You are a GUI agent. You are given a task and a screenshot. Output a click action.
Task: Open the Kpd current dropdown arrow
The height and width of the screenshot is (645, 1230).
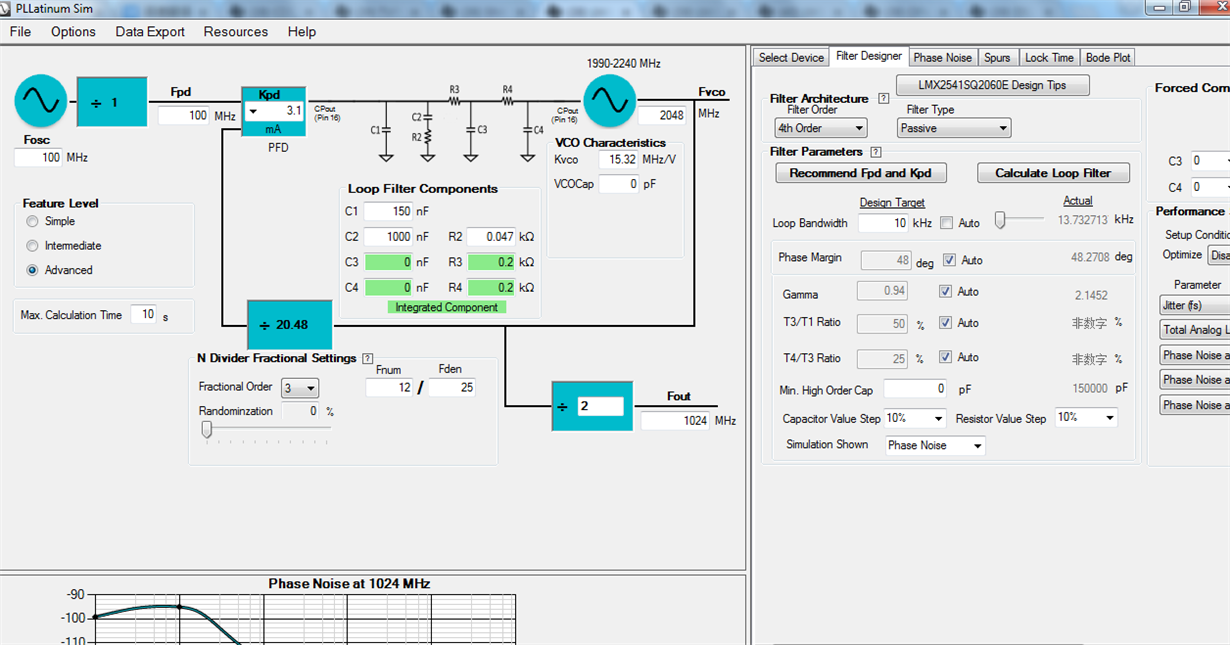(252, 112)
